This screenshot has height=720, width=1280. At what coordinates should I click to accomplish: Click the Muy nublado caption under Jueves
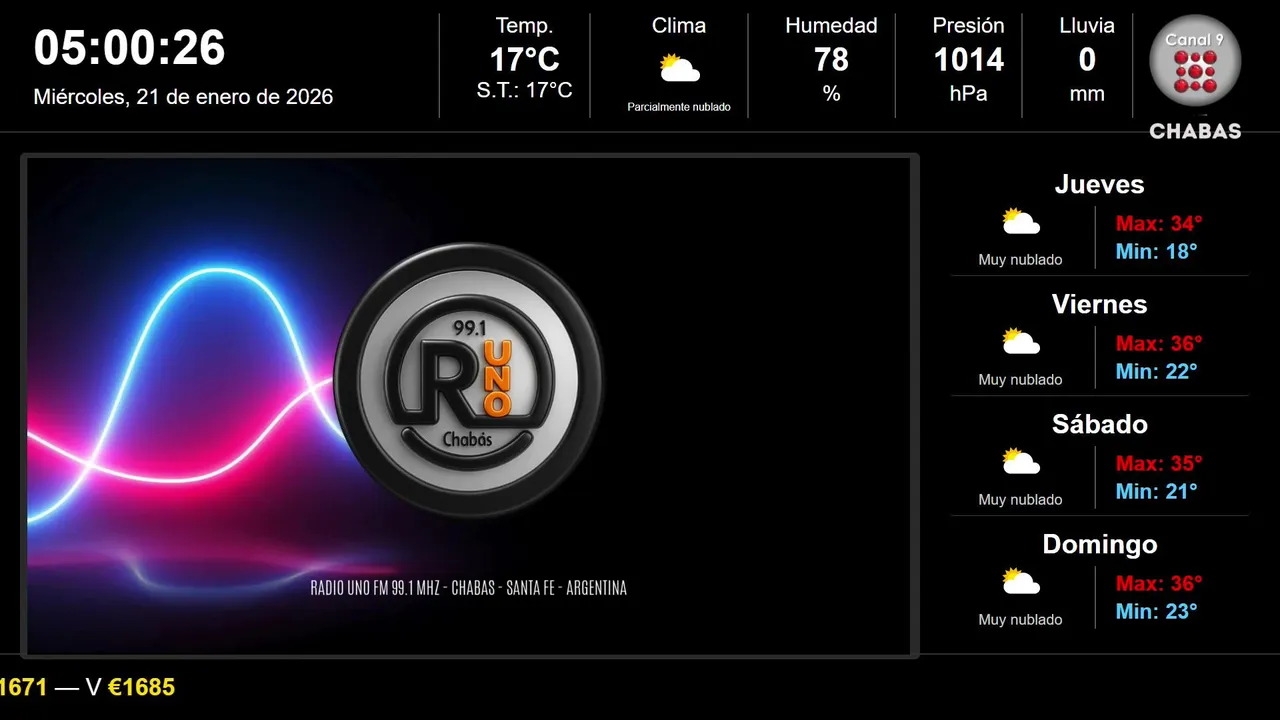[1020, 260]
